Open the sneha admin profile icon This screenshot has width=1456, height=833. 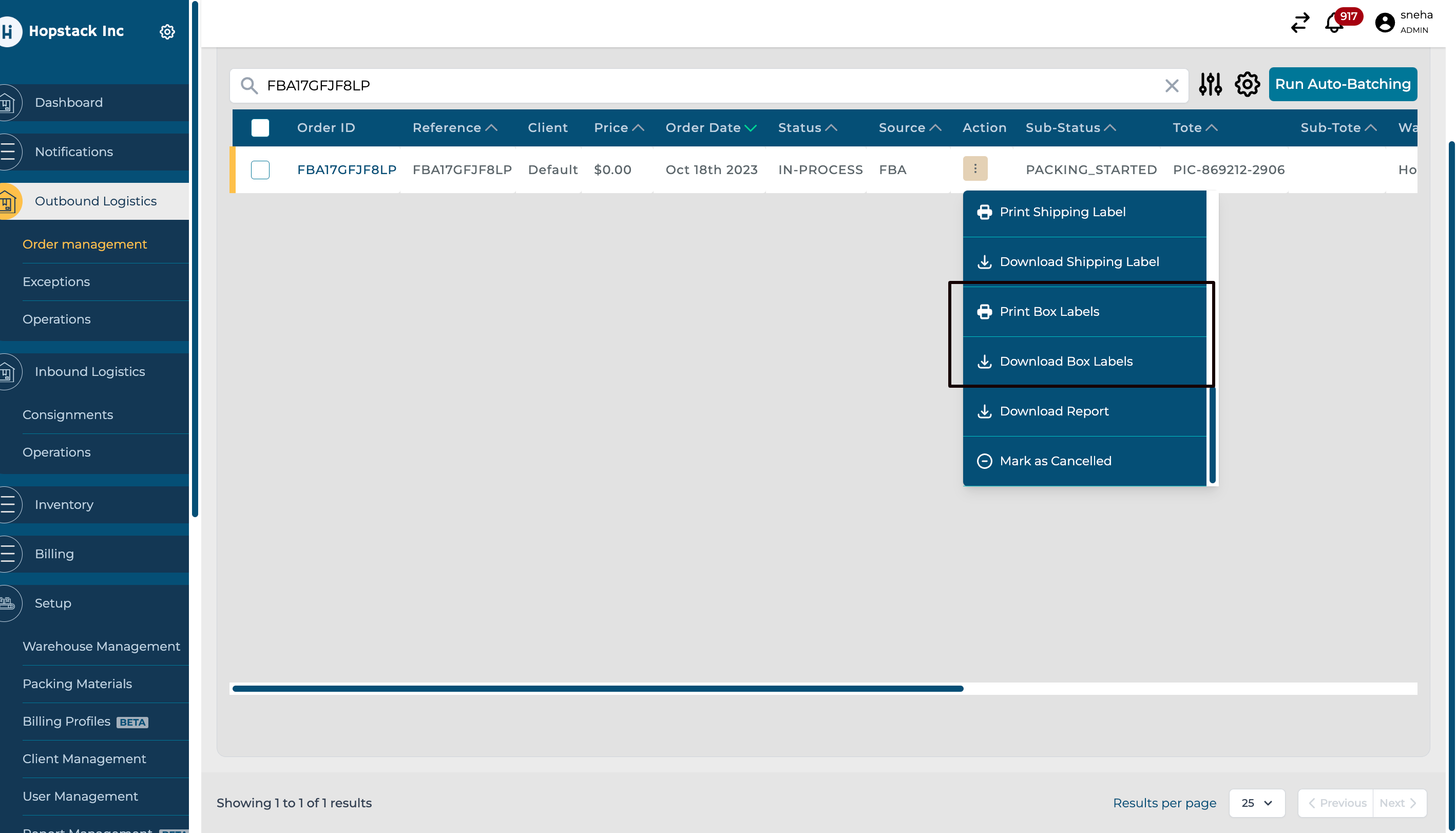pyautogui.click(x=1384, y=23)
